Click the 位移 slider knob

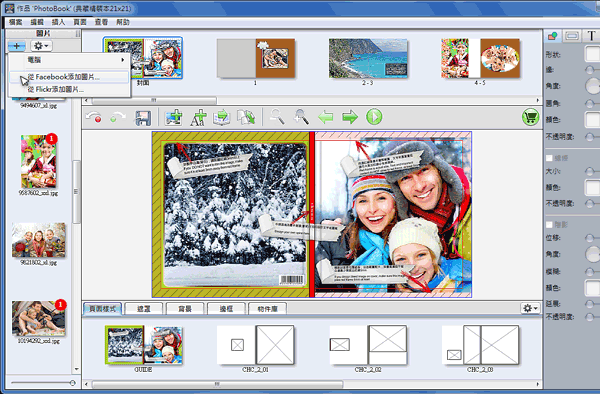(590, 238)
